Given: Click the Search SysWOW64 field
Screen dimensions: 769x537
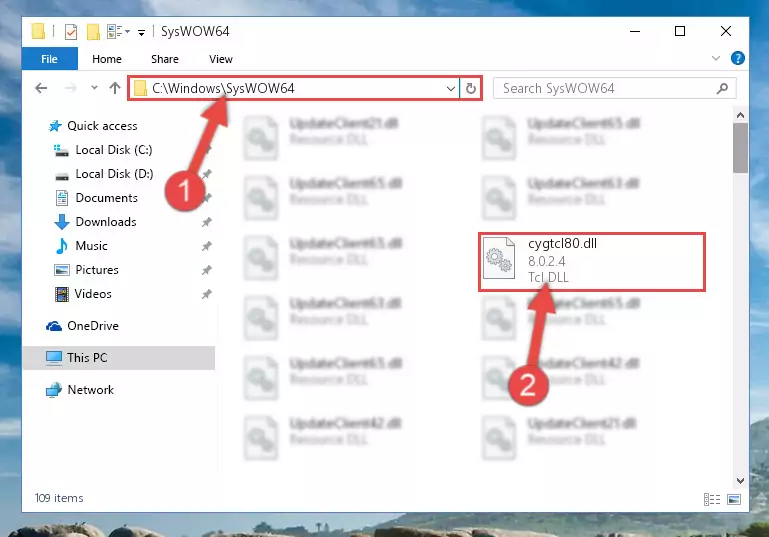Looking at the screenshot, I should tap(614, 88).
